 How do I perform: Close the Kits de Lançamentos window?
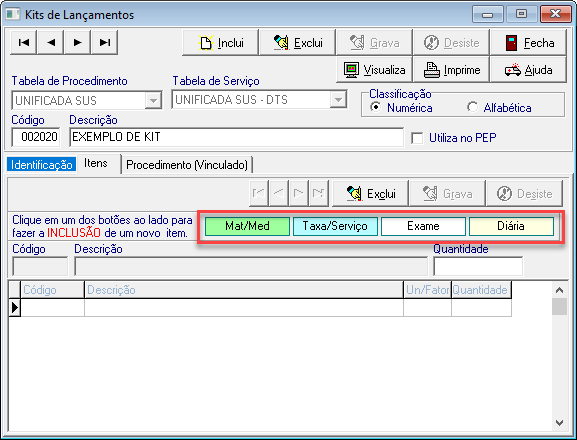(555, 14)
